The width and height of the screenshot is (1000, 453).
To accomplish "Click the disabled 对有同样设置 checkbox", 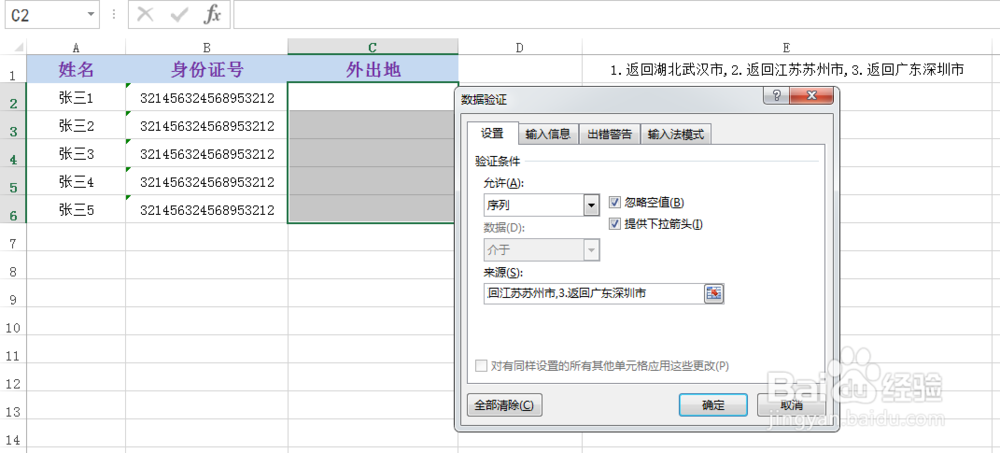I will point(483,366).
